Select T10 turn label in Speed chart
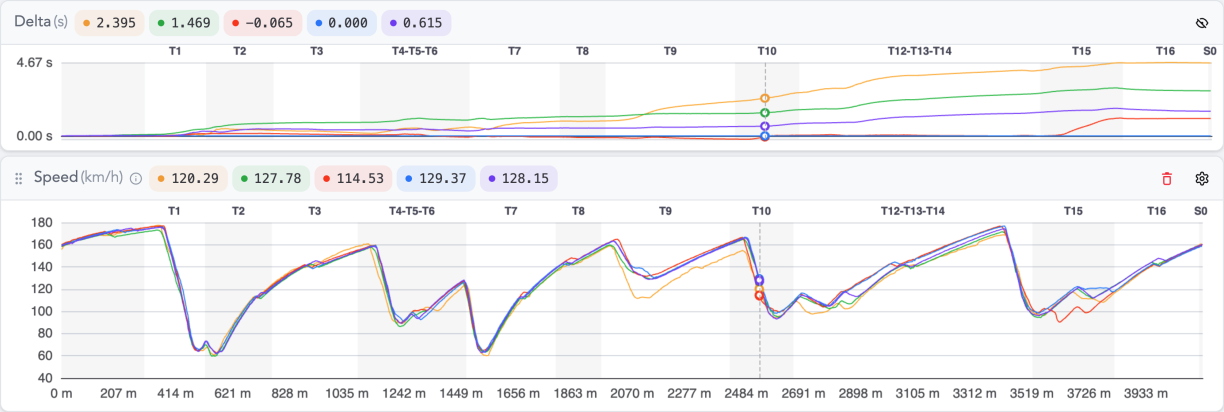This screenshot has width=1224, height=412. [761, 211]
